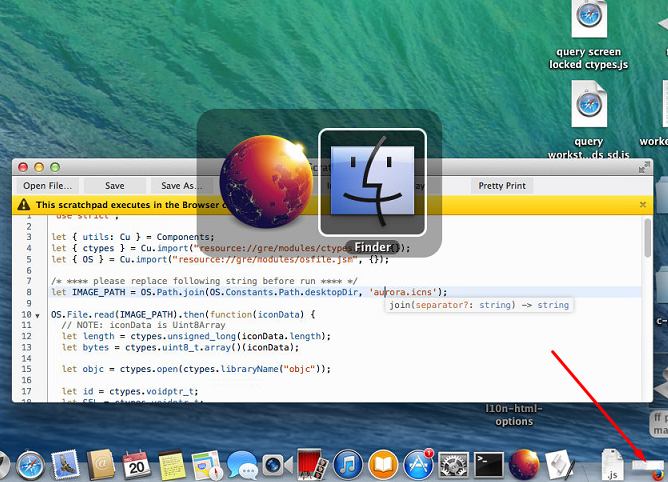Click 'ctypes.unsigned_long' on line 12

click(183, 336)
